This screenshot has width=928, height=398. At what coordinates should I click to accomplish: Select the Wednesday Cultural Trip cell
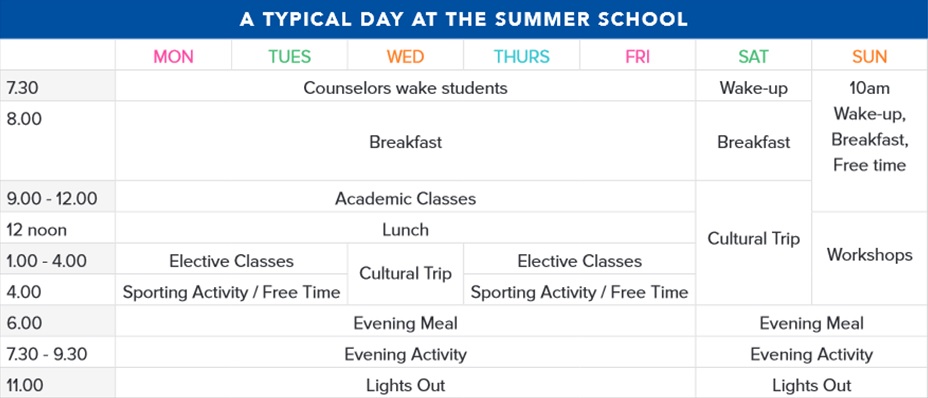coord(405,274)
